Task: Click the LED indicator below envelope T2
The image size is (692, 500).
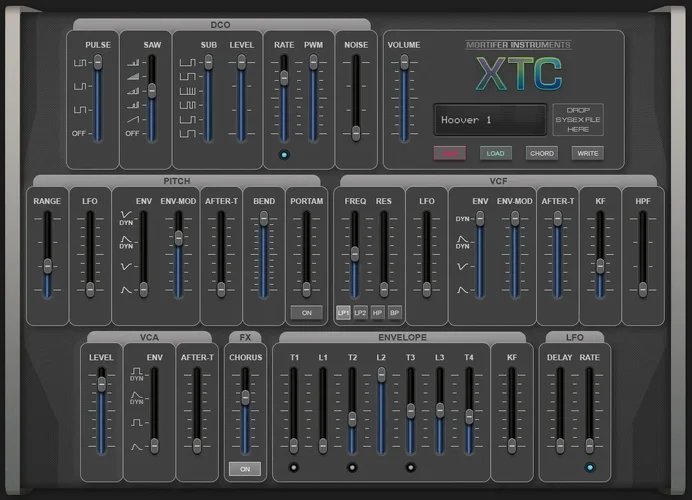Action: 352,467
